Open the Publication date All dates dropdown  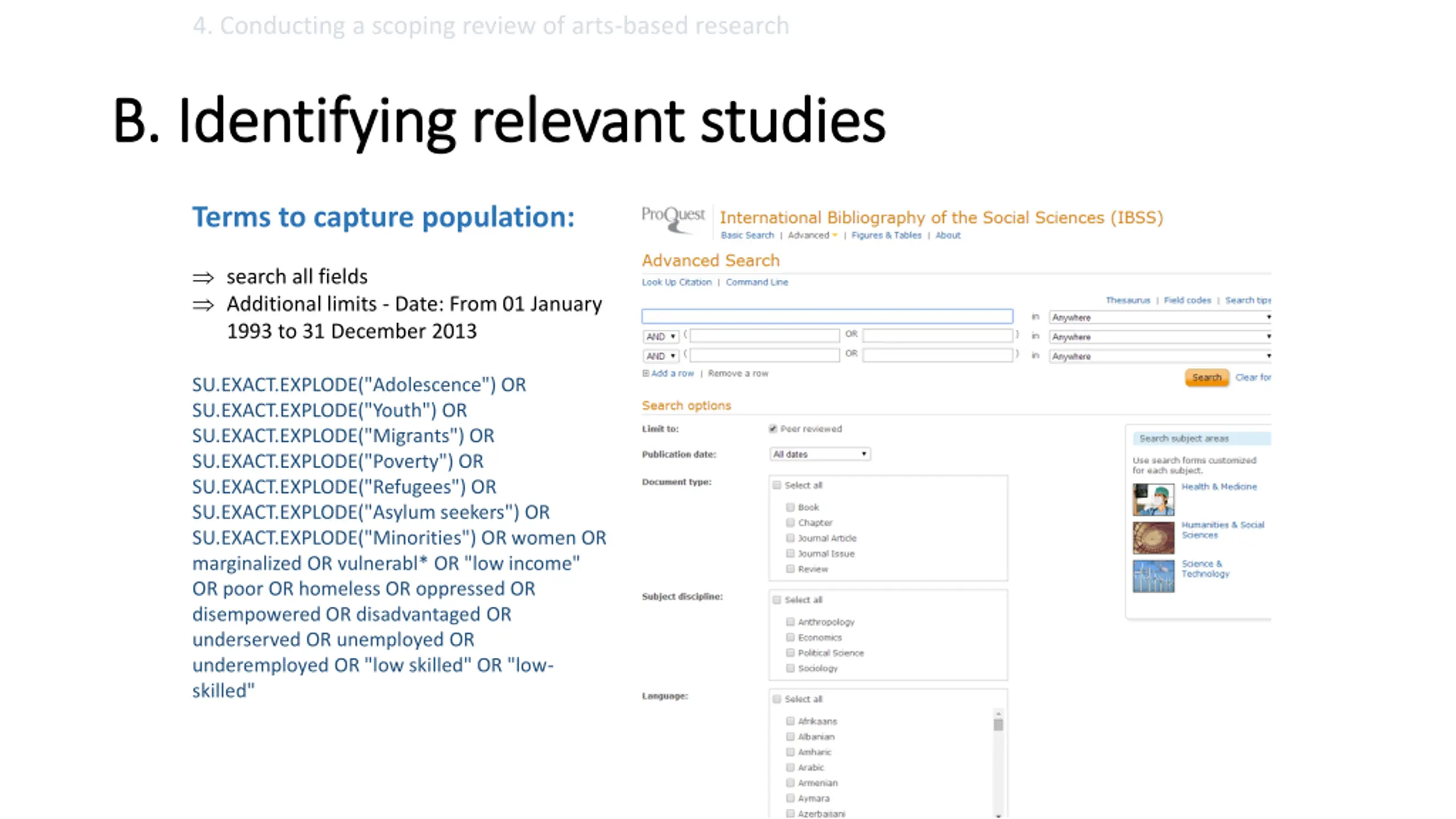[x=820, y=454]
